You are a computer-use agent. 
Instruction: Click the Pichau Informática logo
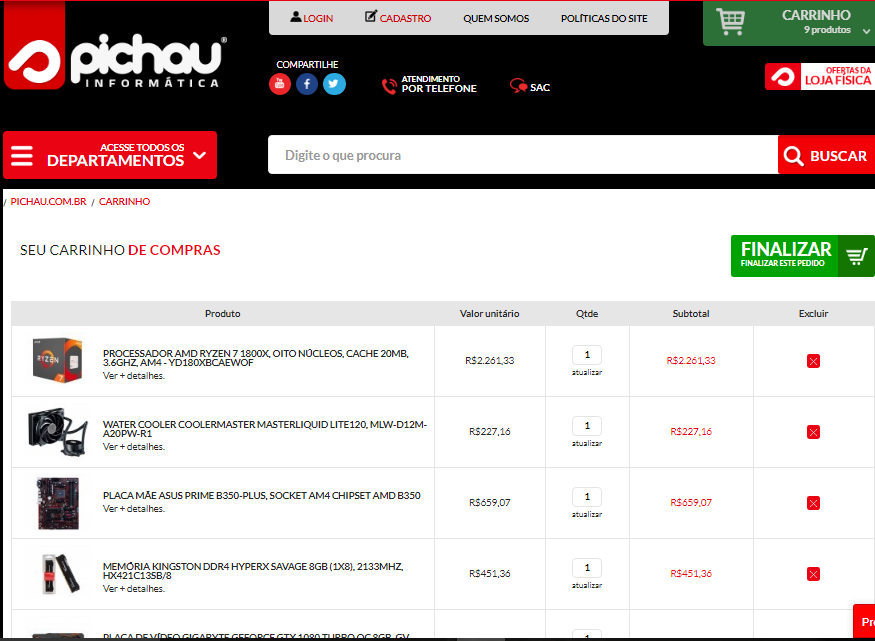[116, 46]
